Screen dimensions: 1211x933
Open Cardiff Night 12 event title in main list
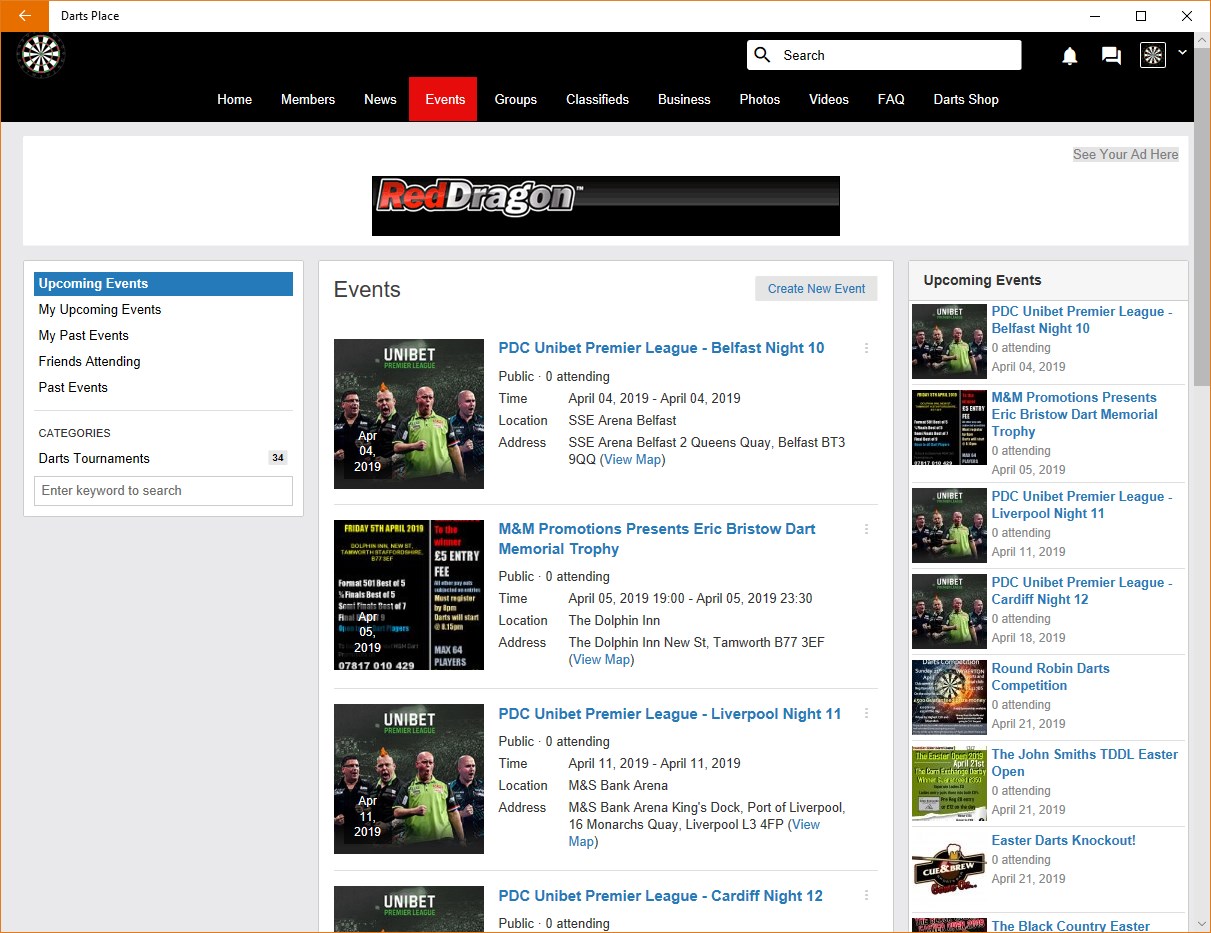pyautogui.click(x=661, y=896)
